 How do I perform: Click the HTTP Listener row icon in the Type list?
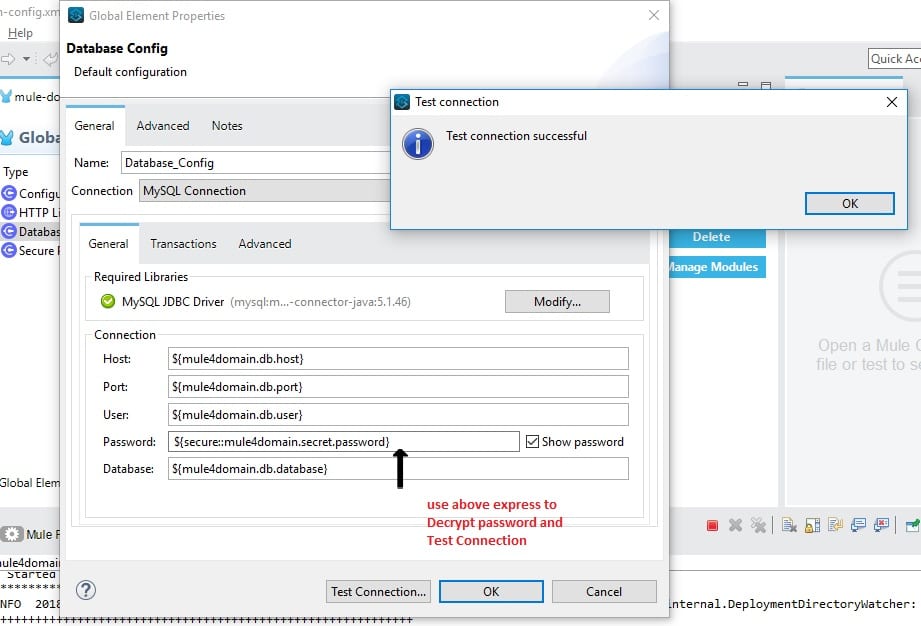pos(9,212)
